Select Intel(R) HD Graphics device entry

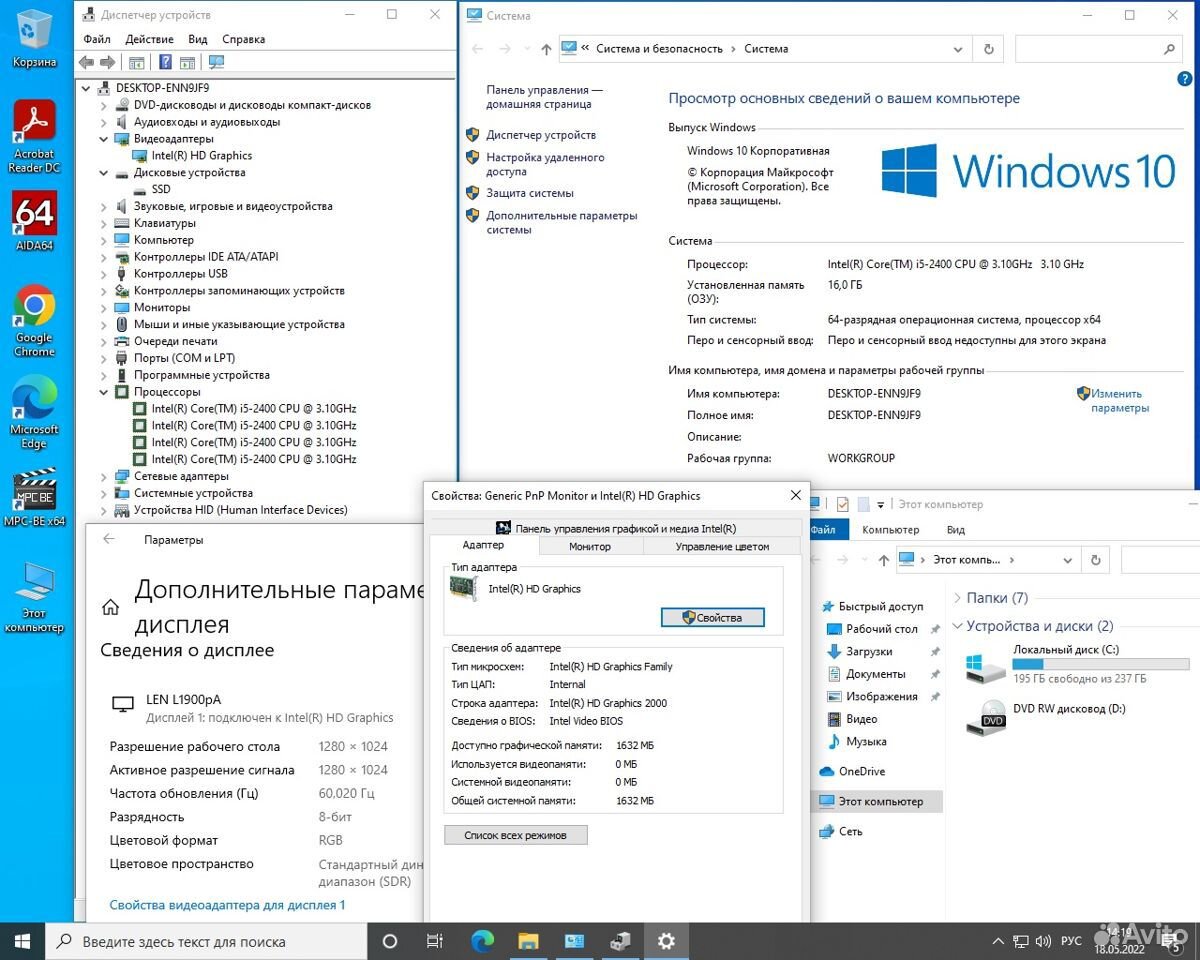tap(201, 156)
